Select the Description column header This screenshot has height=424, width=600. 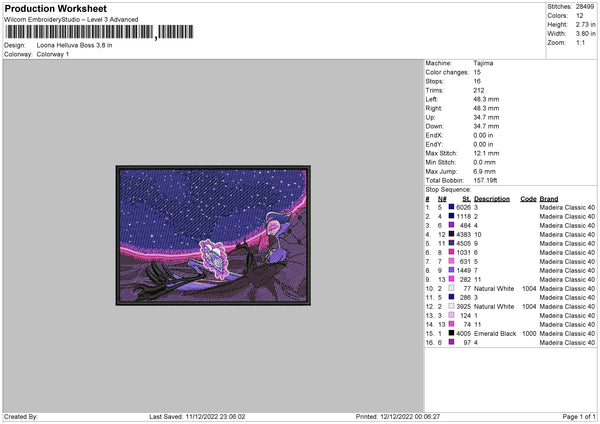coord(492,199)
